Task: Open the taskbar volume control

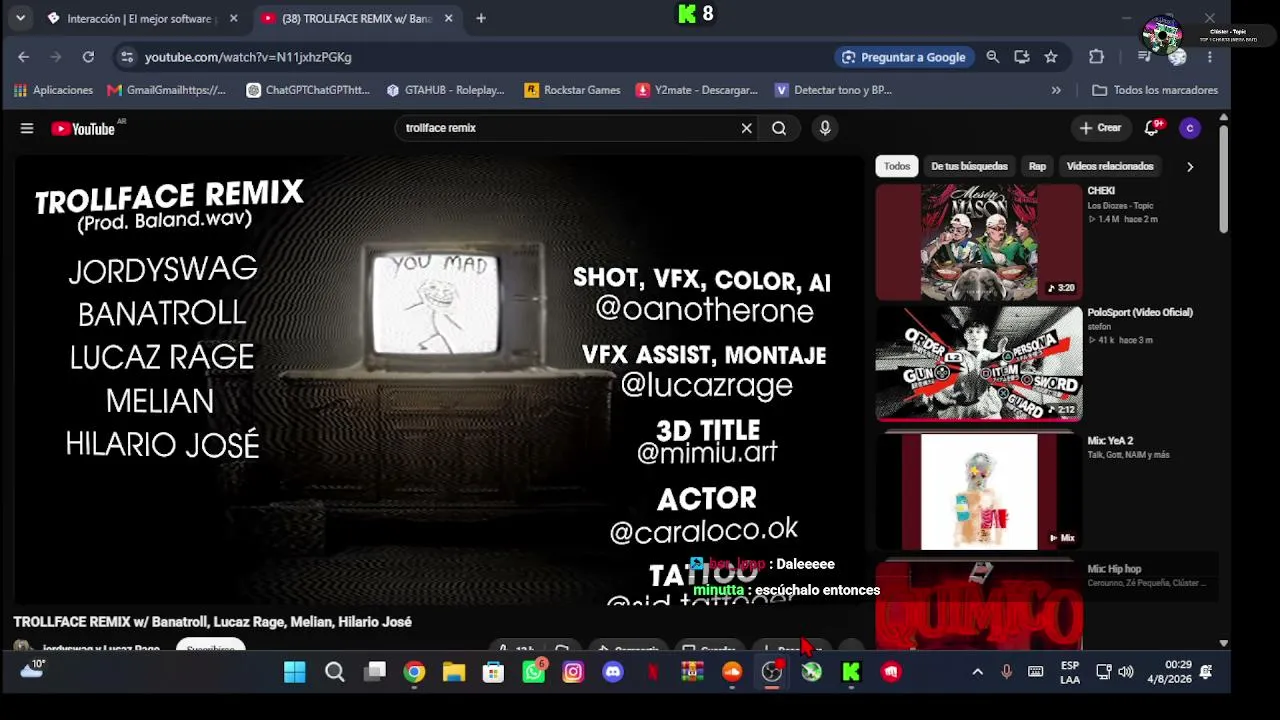Action: pos(1126,672)
